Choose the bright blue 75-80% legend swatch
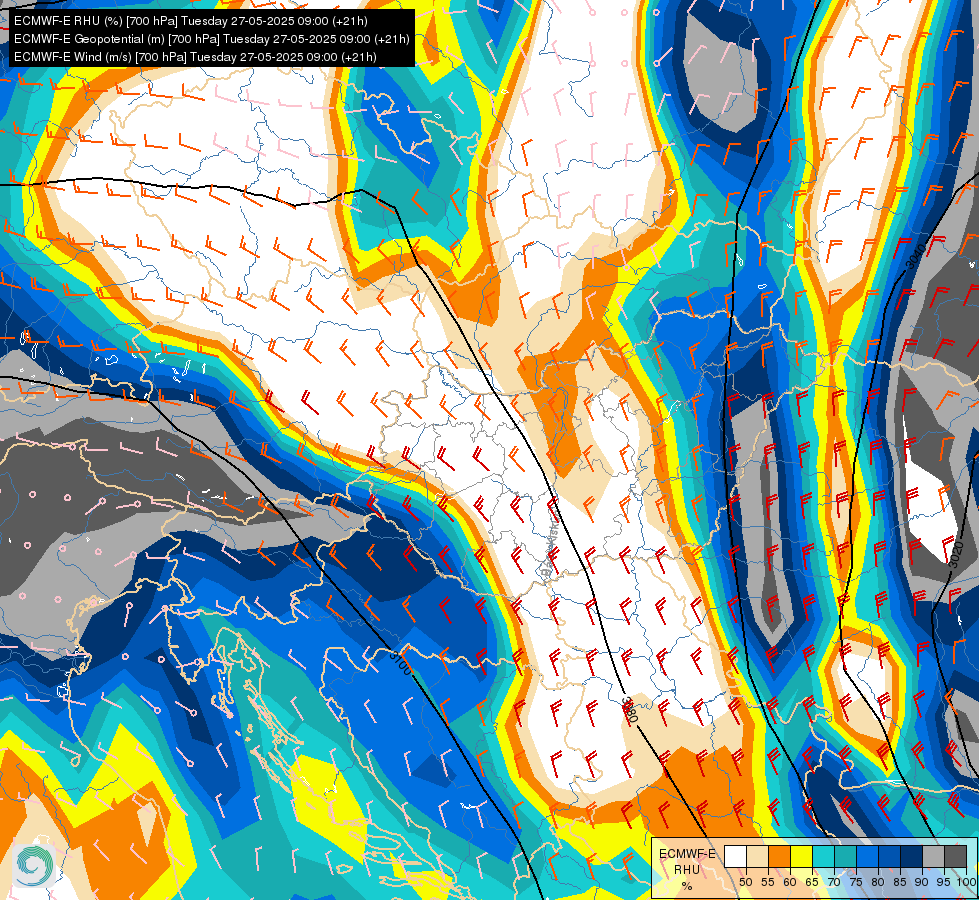The image size is (979, 900). point(867,856)
